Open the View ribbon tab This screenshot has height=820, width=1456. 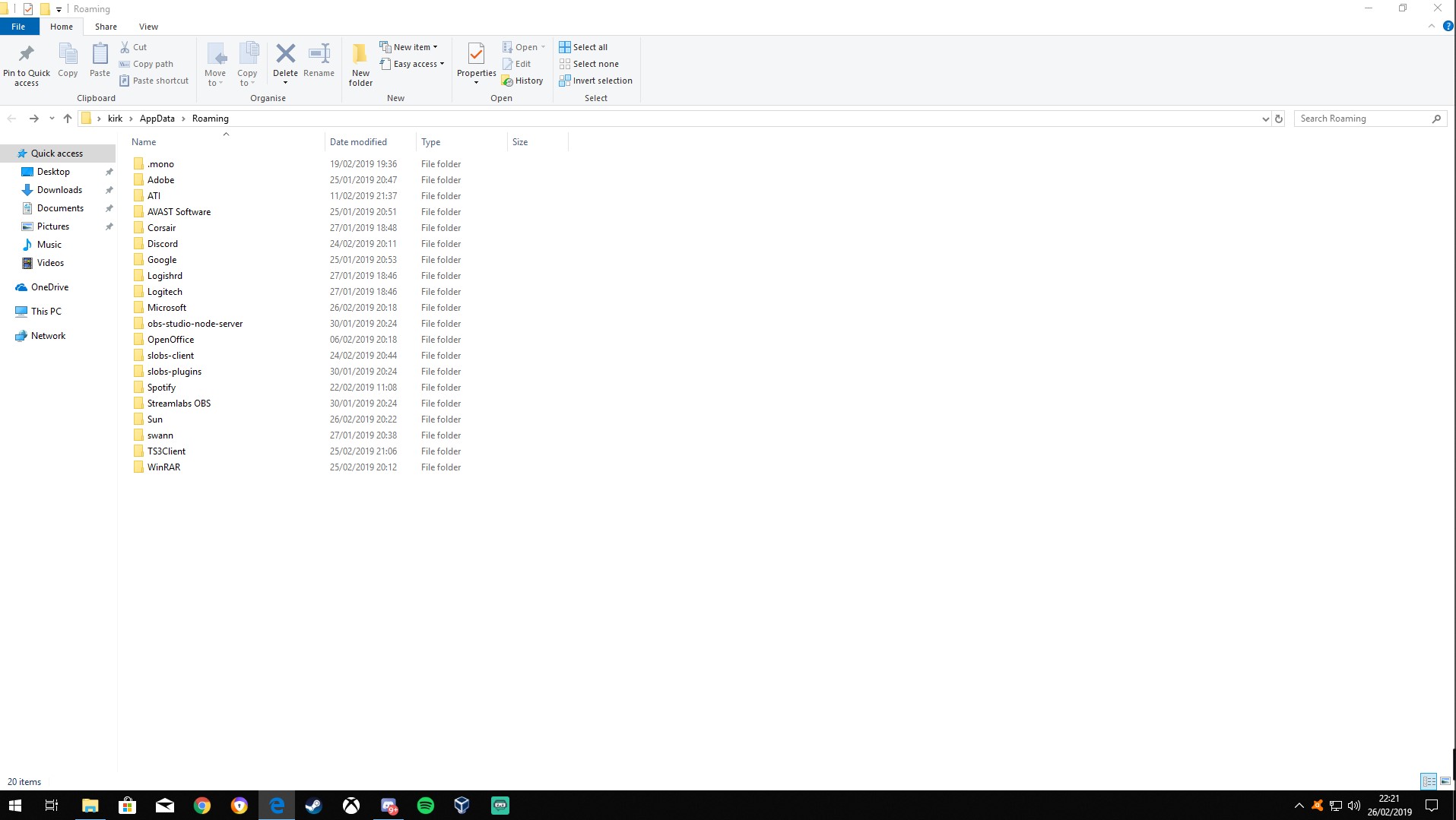coord(148,27)
